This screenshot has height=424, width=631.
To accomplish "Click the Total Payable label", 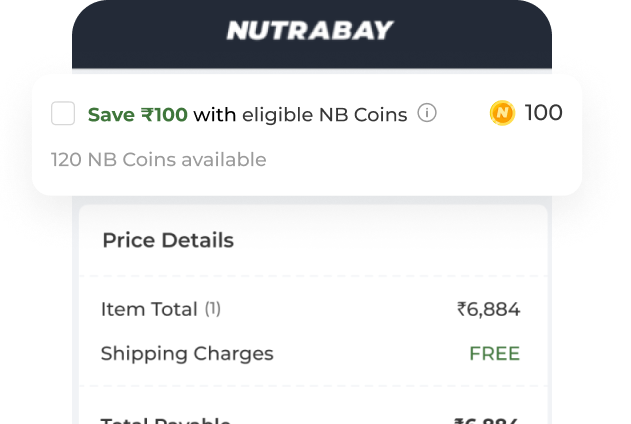I will click(x=166, y=419).
